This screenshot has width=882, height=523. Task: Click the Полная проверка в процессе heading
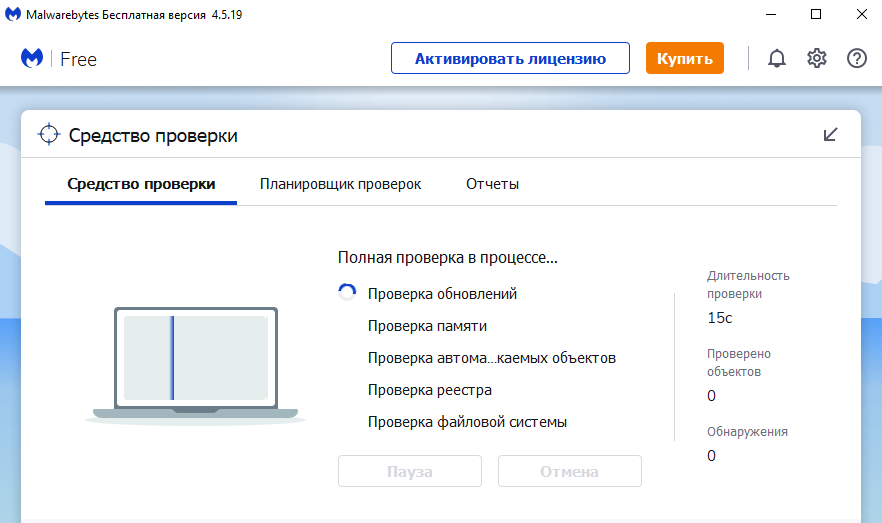pos(448,258)
